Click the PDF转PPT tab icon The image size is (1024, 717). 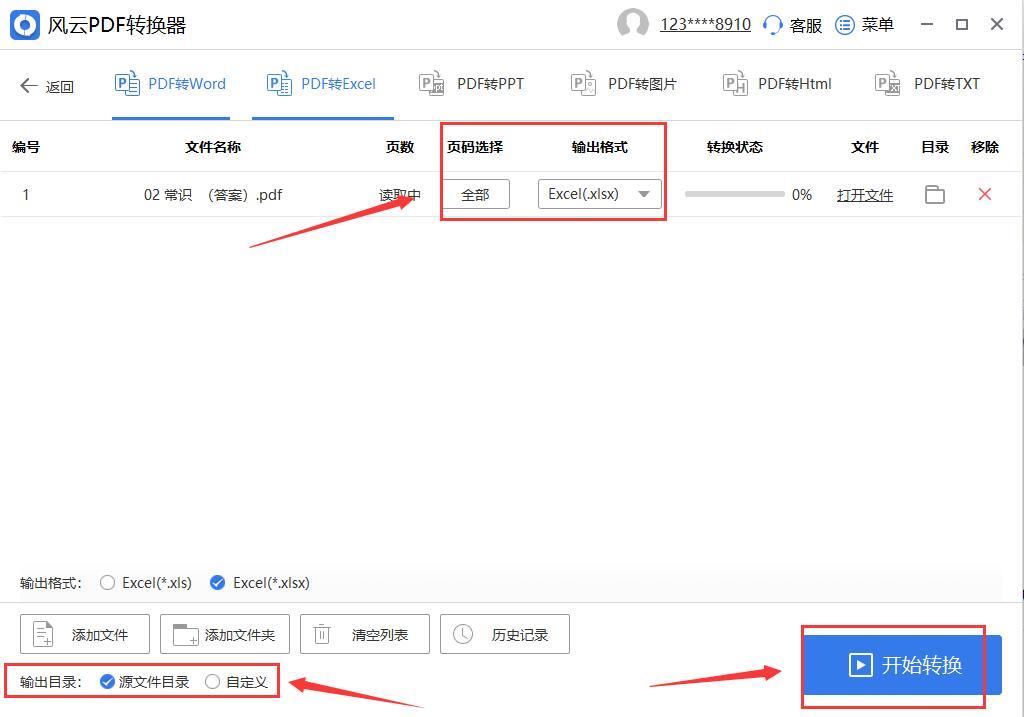pos(432,84)
